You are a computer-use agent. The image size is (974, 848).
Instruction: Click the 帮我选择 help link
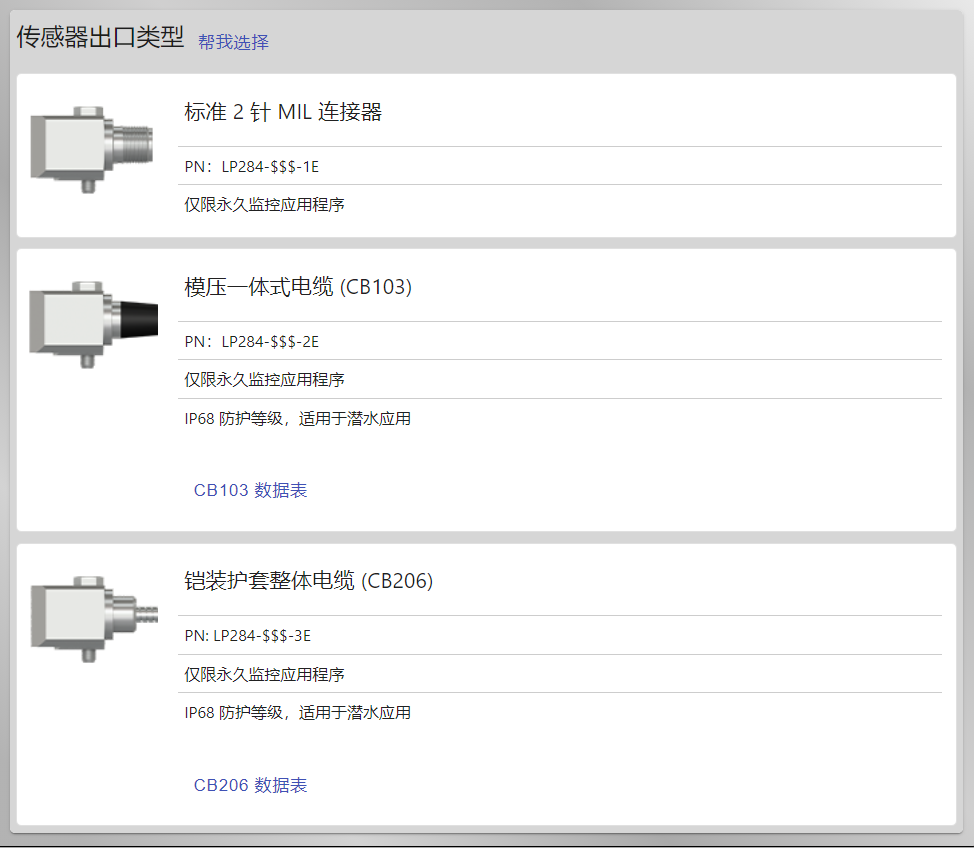point(233,42)
